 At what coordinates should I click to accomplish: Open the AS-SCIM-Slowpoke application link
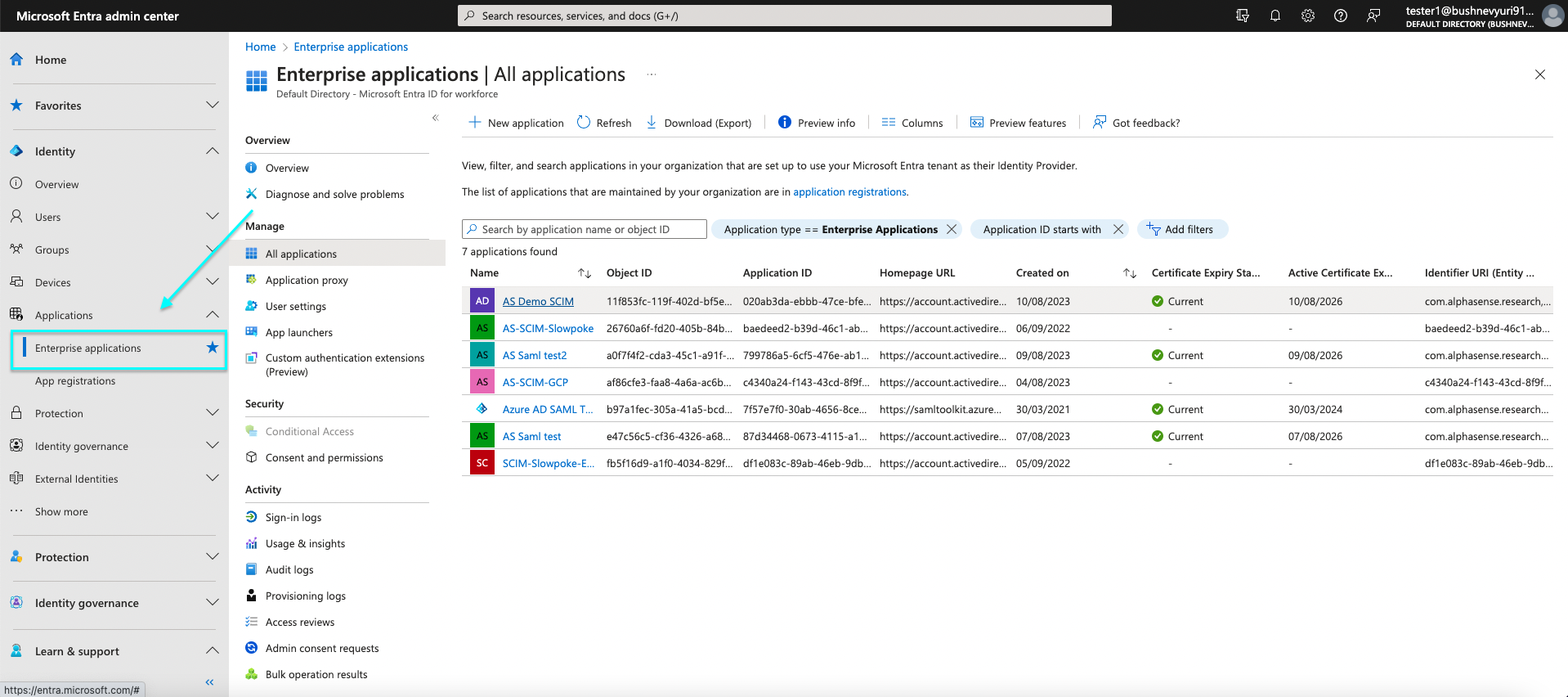click(548, 328)
